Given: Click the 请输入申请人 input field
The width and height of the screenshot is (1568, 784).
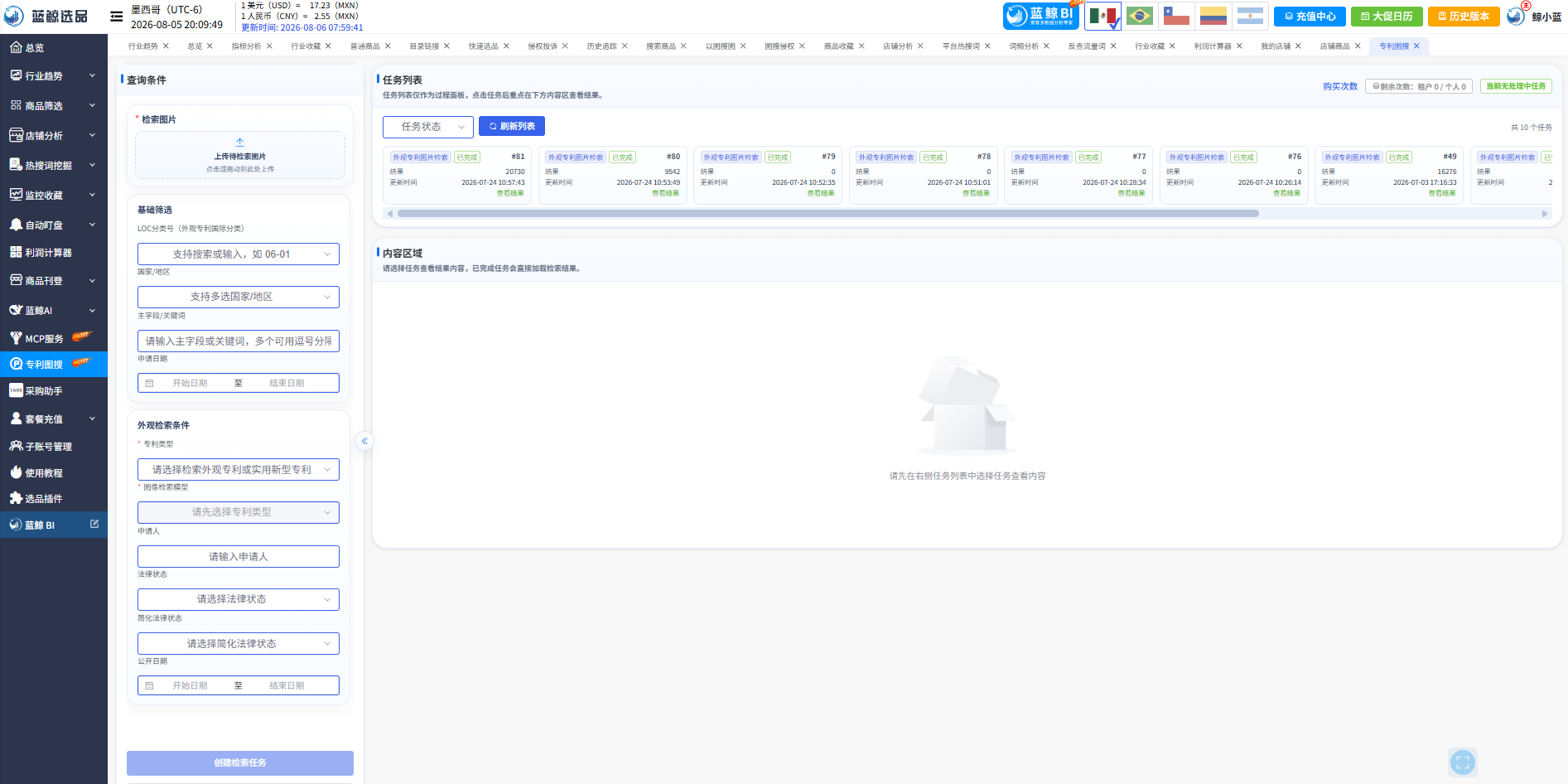Looking at the screenshot, I should pos(239,557).
